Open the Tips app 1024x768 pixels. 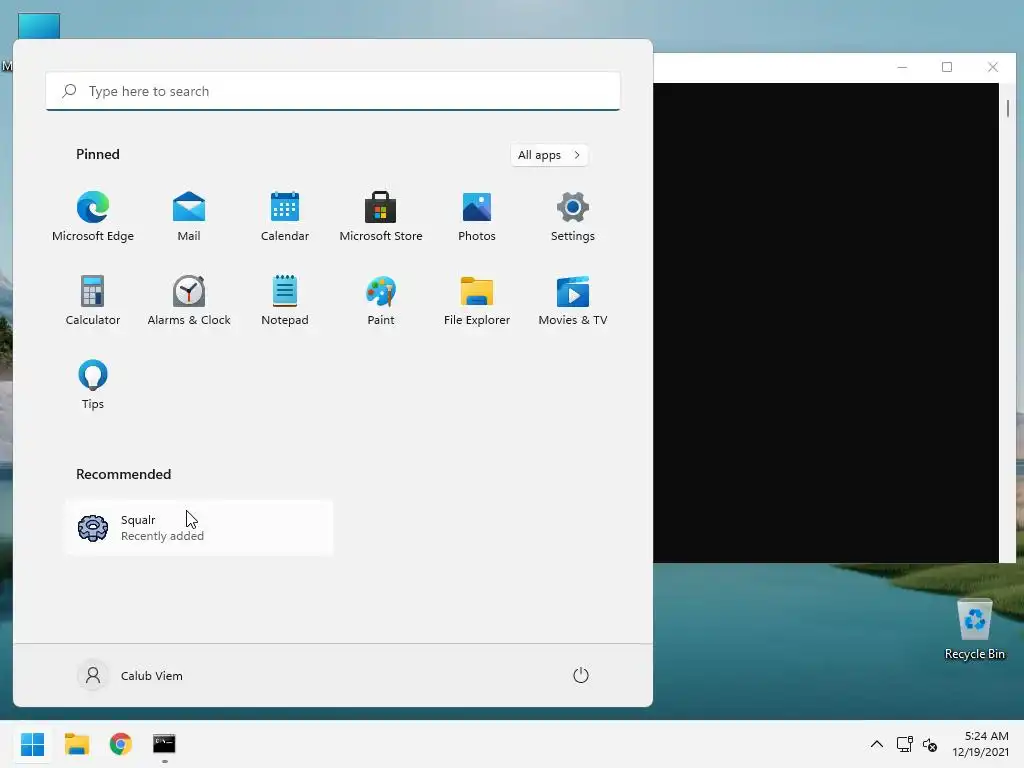93,385
